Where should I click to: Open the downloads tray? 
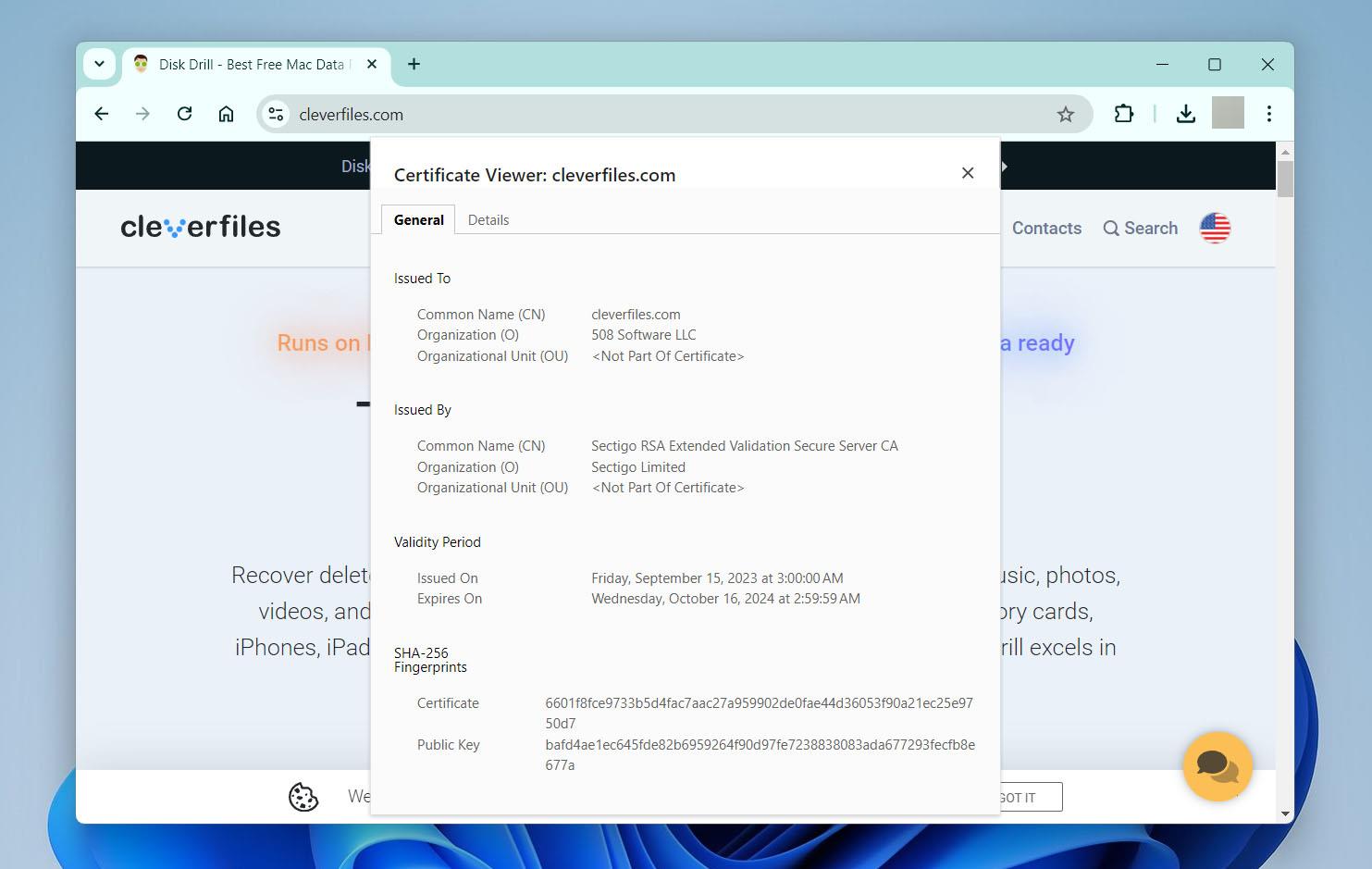click(1186, 114)
